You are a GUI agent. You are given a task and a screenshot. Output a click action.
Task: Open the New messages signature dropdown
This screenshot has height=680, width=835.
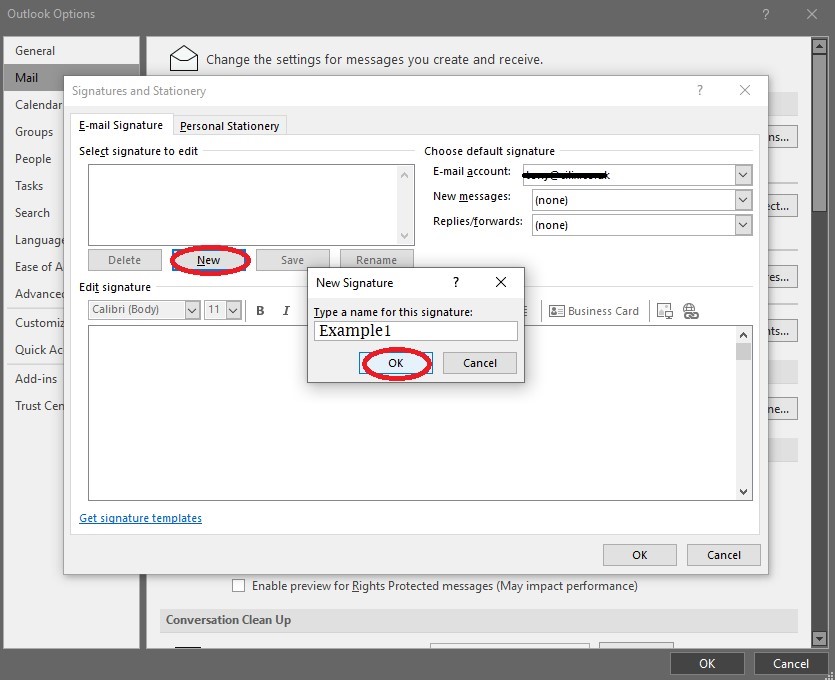[x=743, y=200]
